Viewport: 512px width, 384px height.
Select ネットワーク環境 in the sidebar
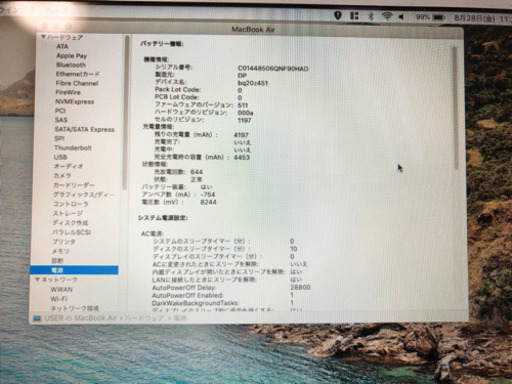75,308
